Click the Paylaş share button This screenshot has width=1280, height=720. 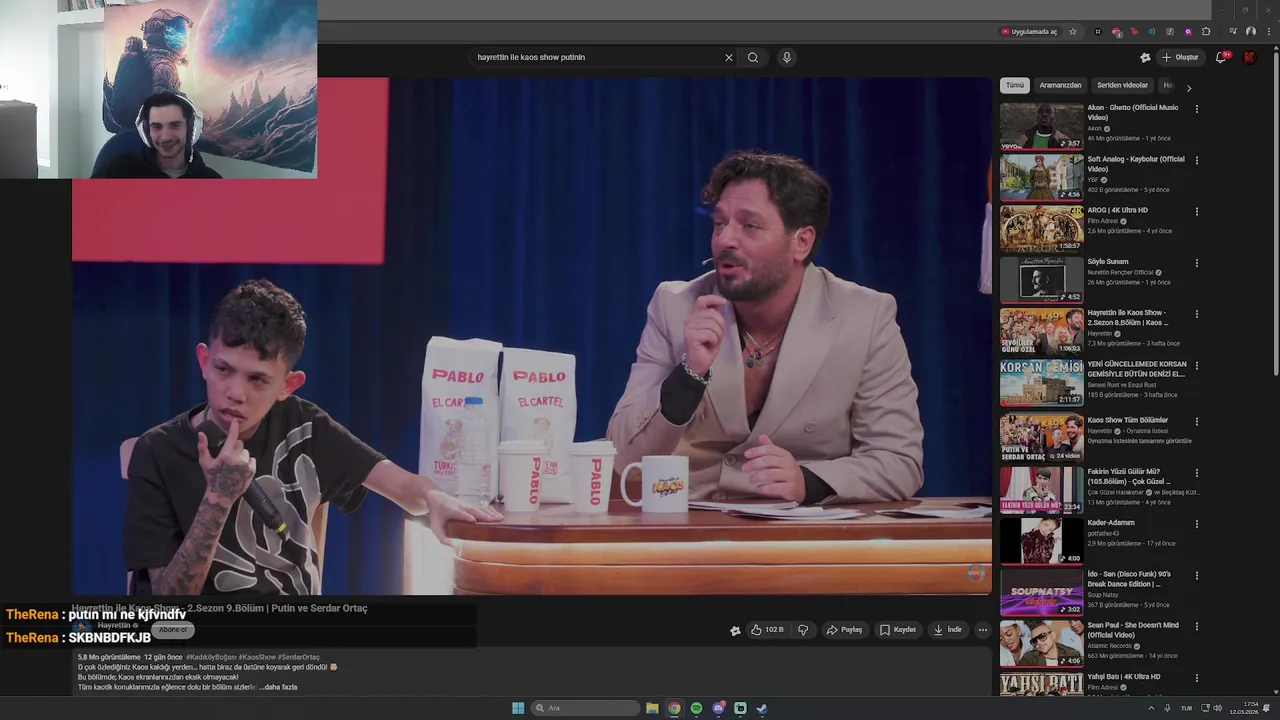[x=844, y=630]
